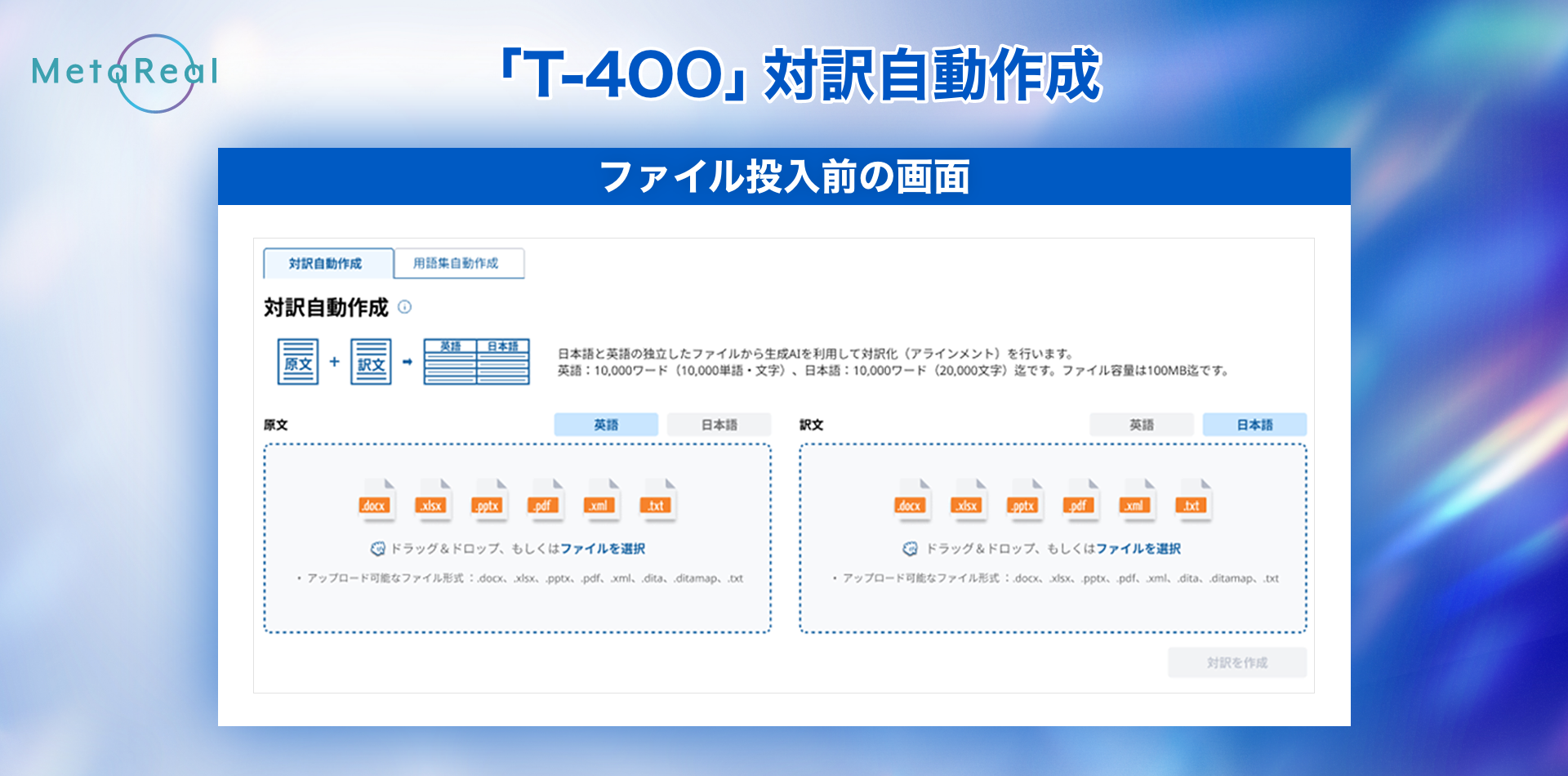Click the 対訳を作成 button
The image size is (1568, 776).
tap(1237, 662)
